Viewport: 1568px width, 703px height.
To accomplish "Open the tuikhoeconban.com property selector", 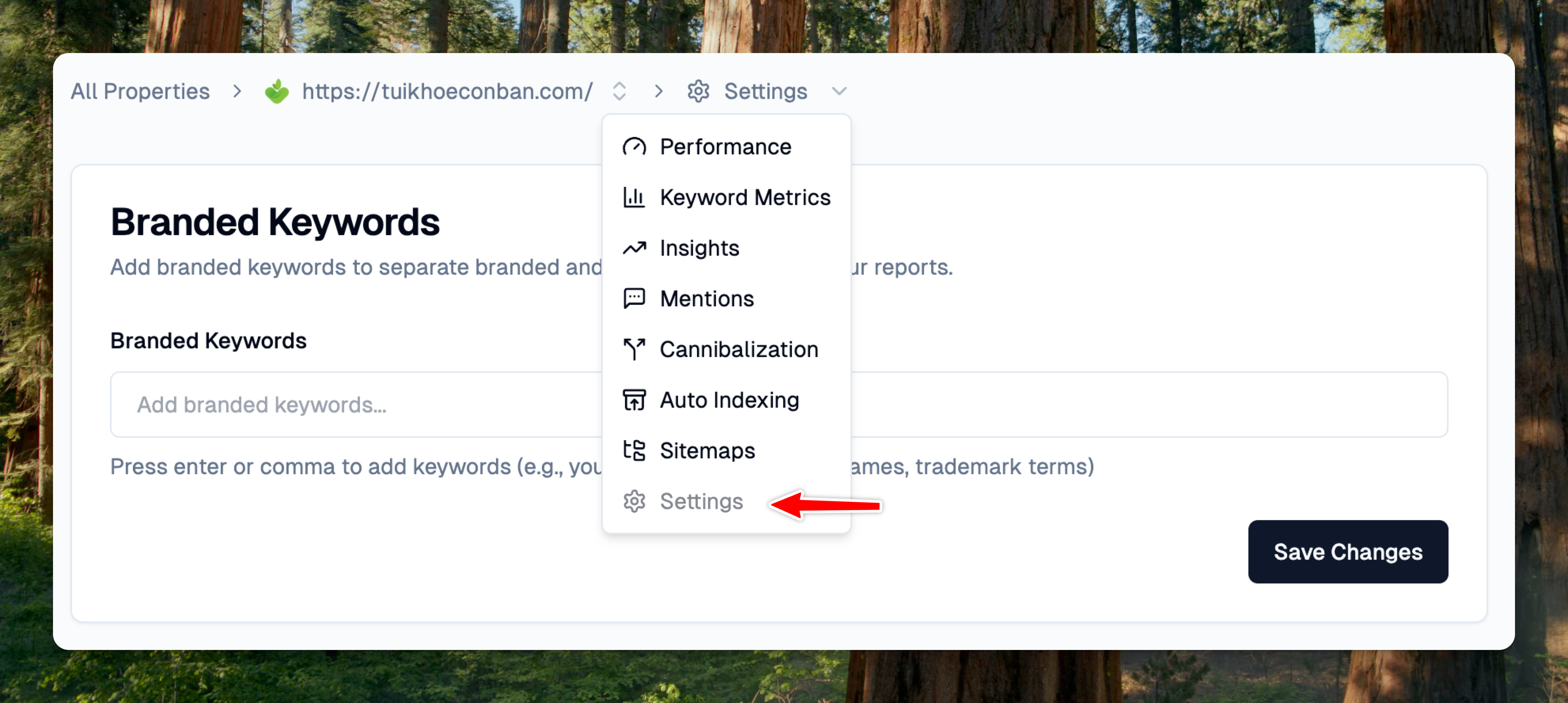I will (x=447, y=91).
